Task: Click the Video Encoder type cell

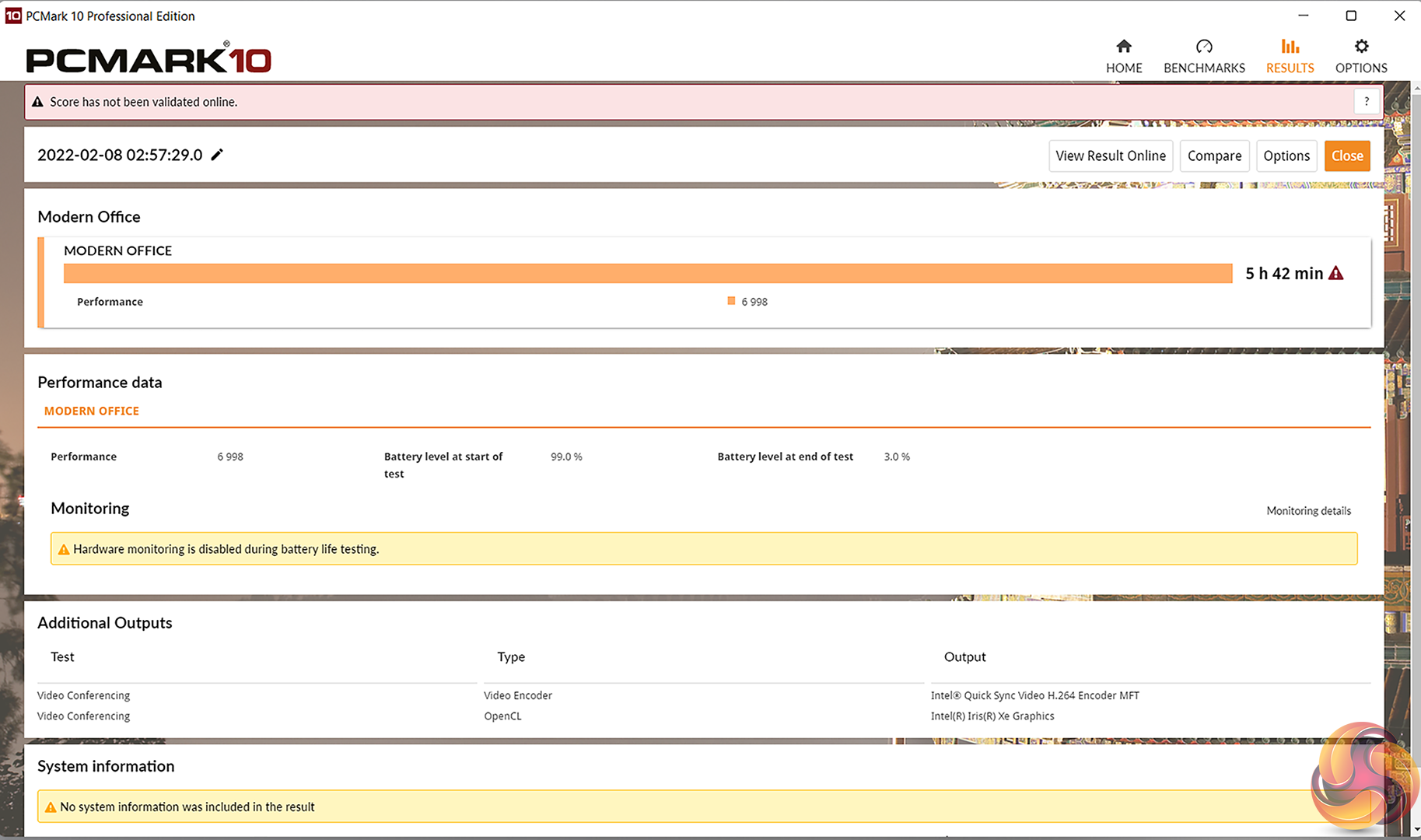Action: point(518,695)
